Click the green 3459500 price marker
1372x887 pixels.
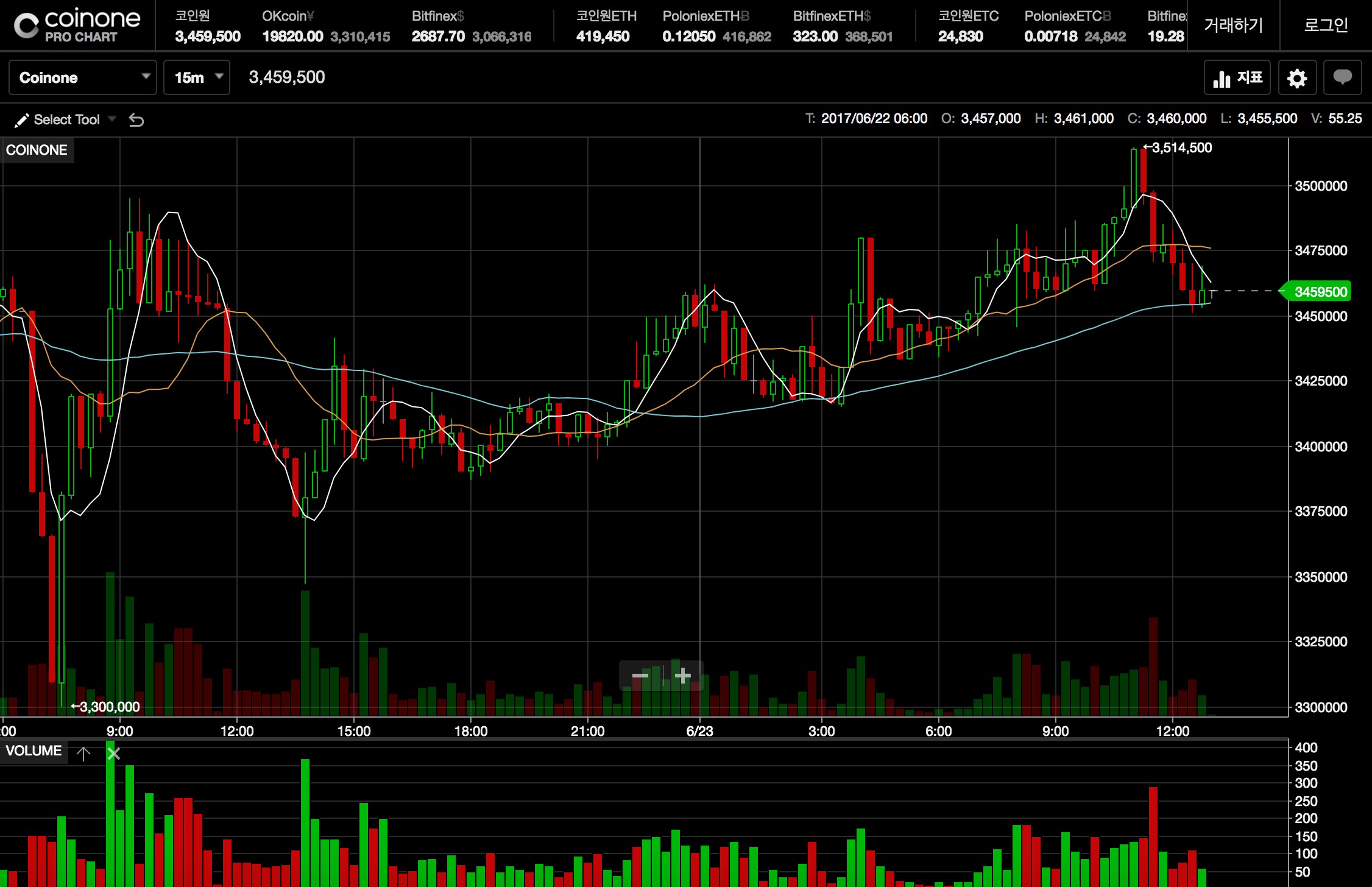click(1320, 292)
